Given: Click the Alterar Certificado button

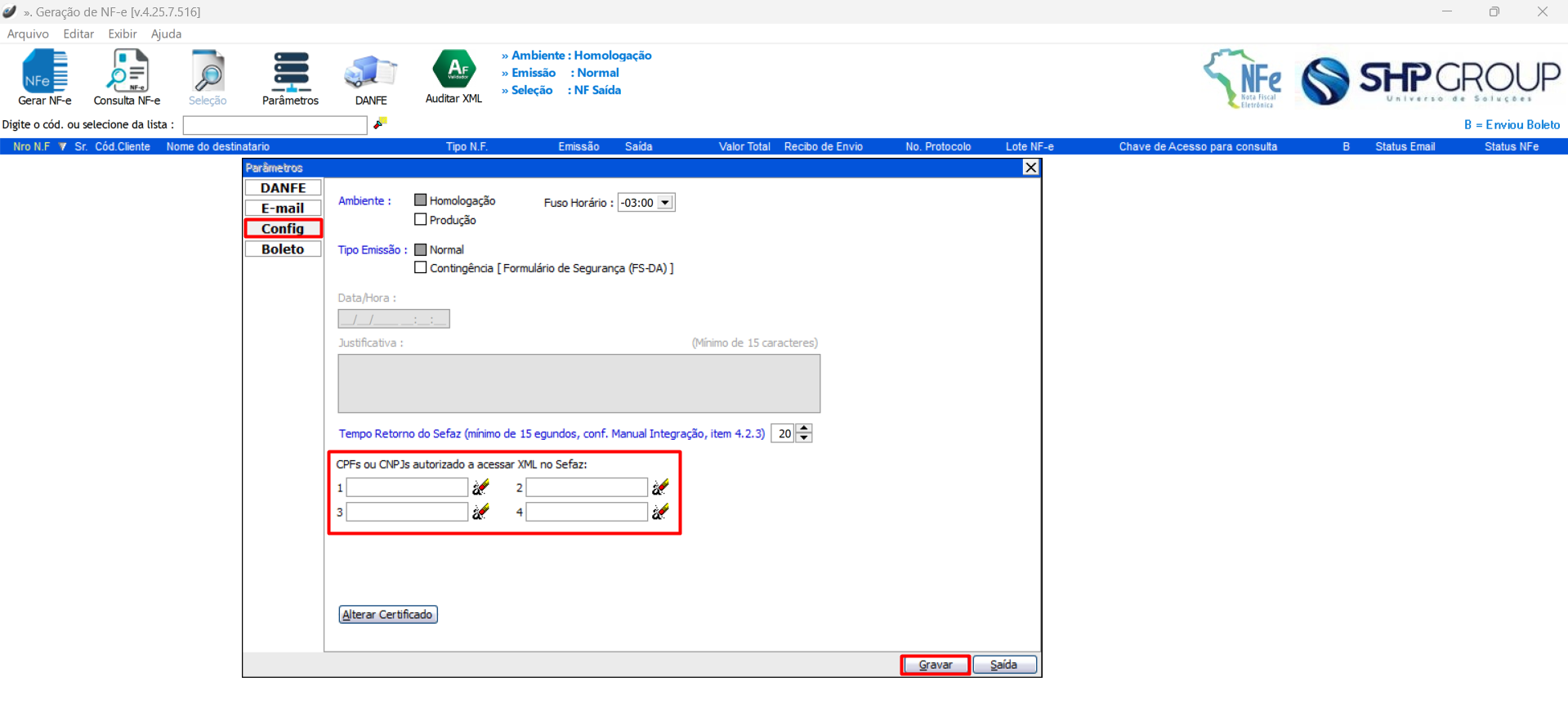Looking at the screenshot, I should [x=388, y=615].
